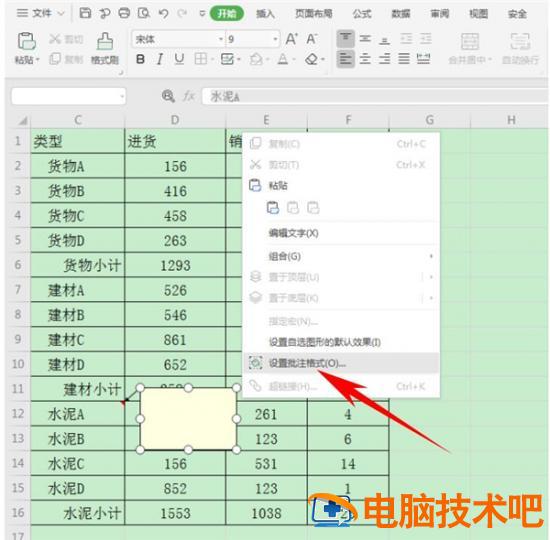Open the quick access toolbar customize arrow
The height and width of the screenshot is (540, 550).
pyautogui.click(x=202, y=14)
